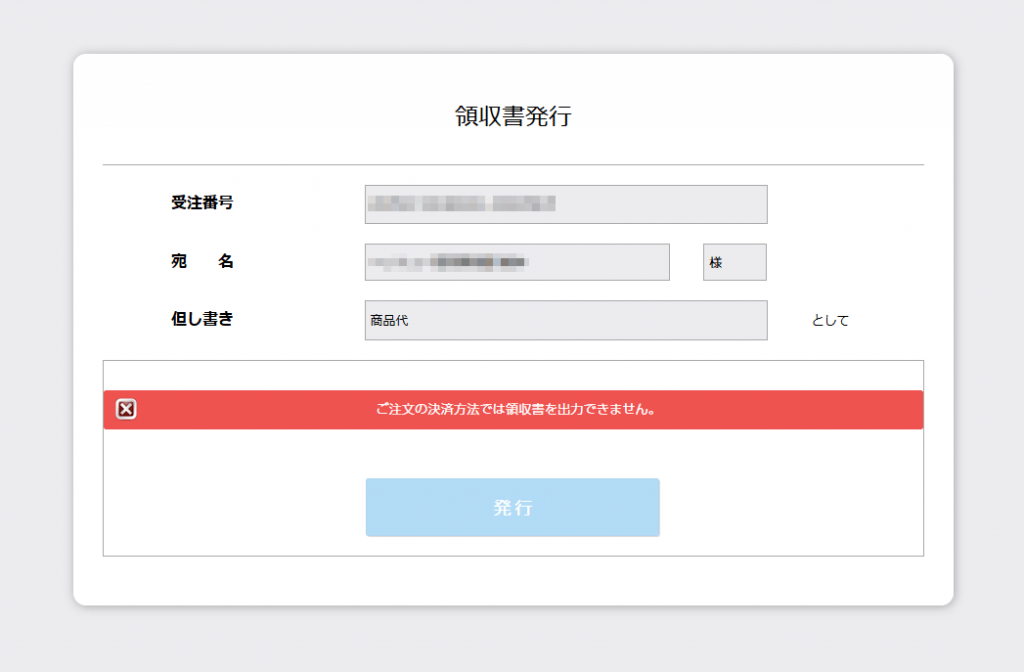This screenshot has height=672, width=1024.
Task: Click inside the 但し書き field showing 商品代
Action: point(566,319)
